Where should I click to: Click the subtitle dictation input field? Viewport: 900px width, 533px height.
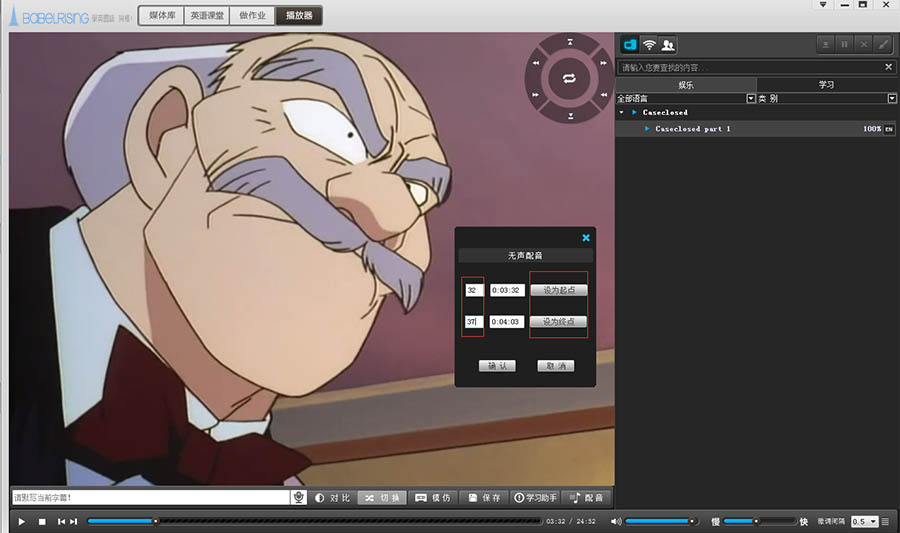(151, 497)
